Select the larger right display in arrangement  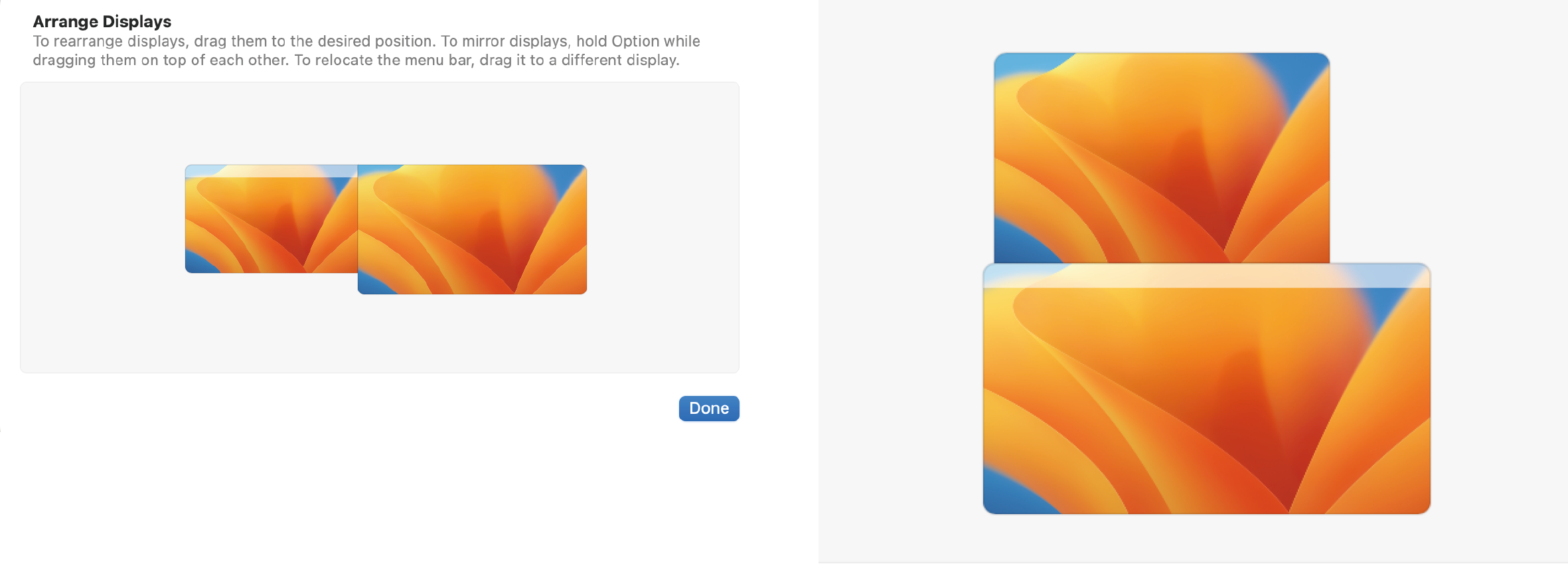[x=472, y=229]
